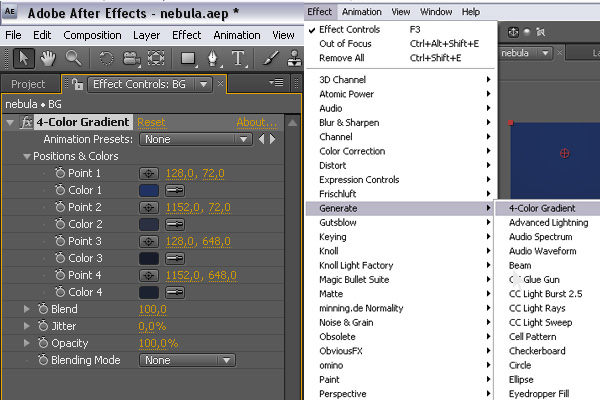
Task: Expand the Jitter property
Action: tap(26, 326)
